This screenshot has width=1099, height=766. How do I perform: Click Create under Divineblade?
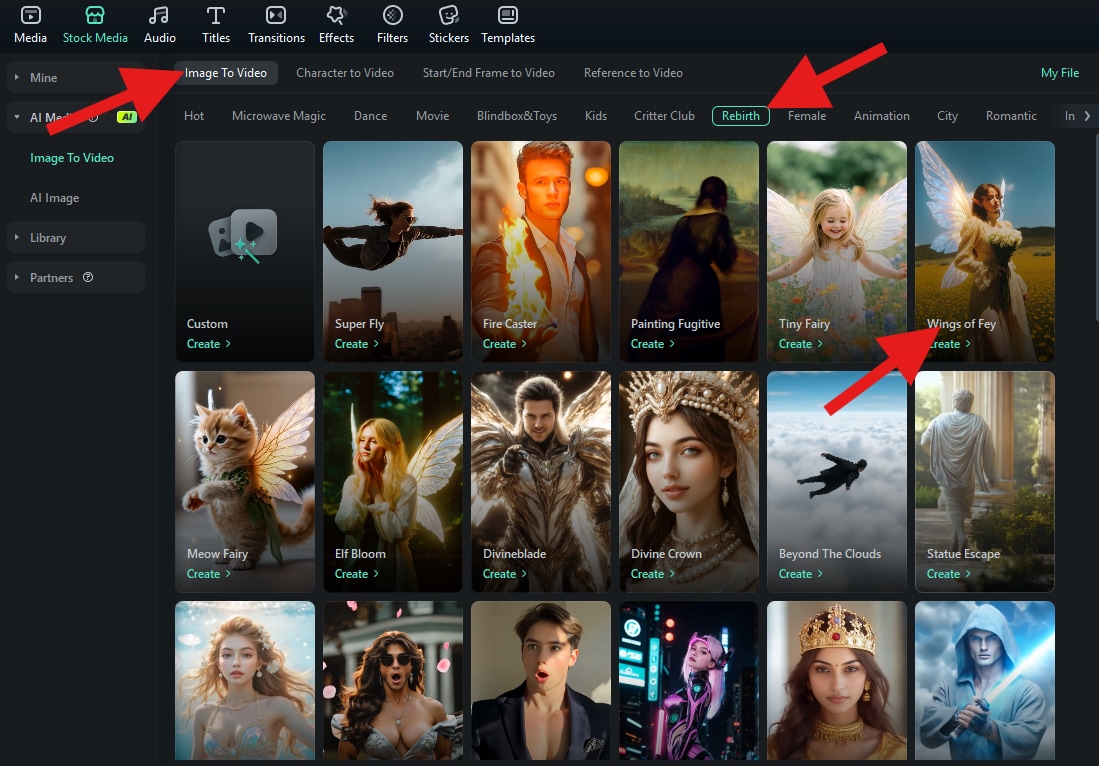pyautogui.click(x=504, y=573)
